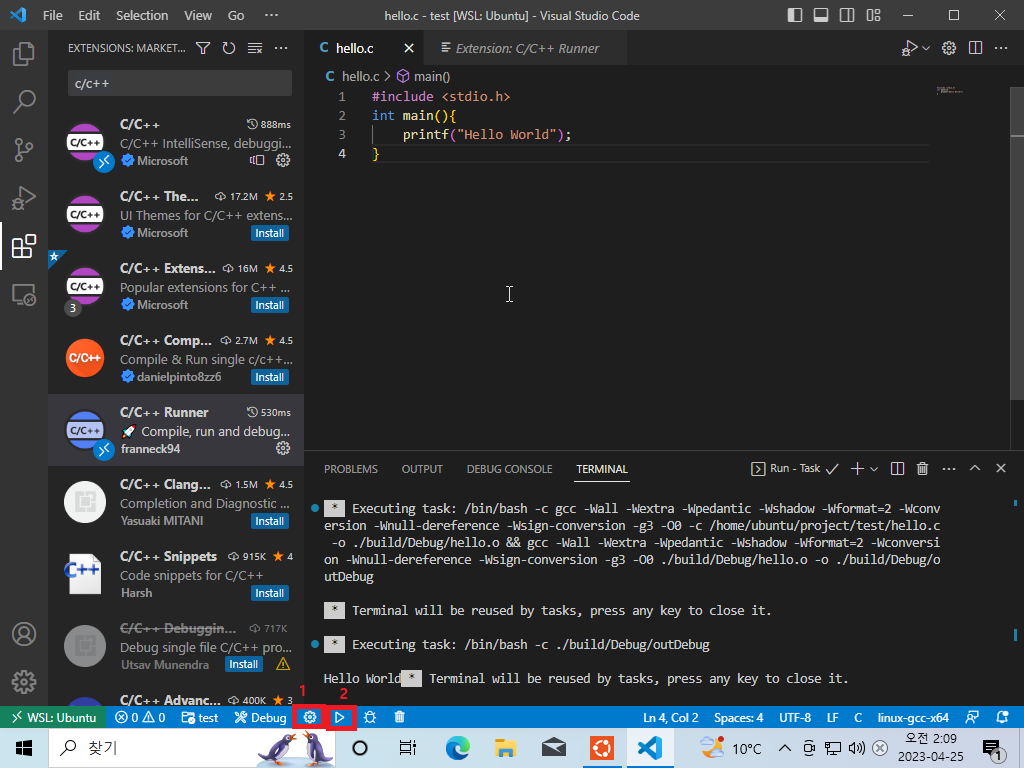Click linux-gcc-x64 configuration in status bar
This screenshot has width=1024, height=768.
point(913,717)
